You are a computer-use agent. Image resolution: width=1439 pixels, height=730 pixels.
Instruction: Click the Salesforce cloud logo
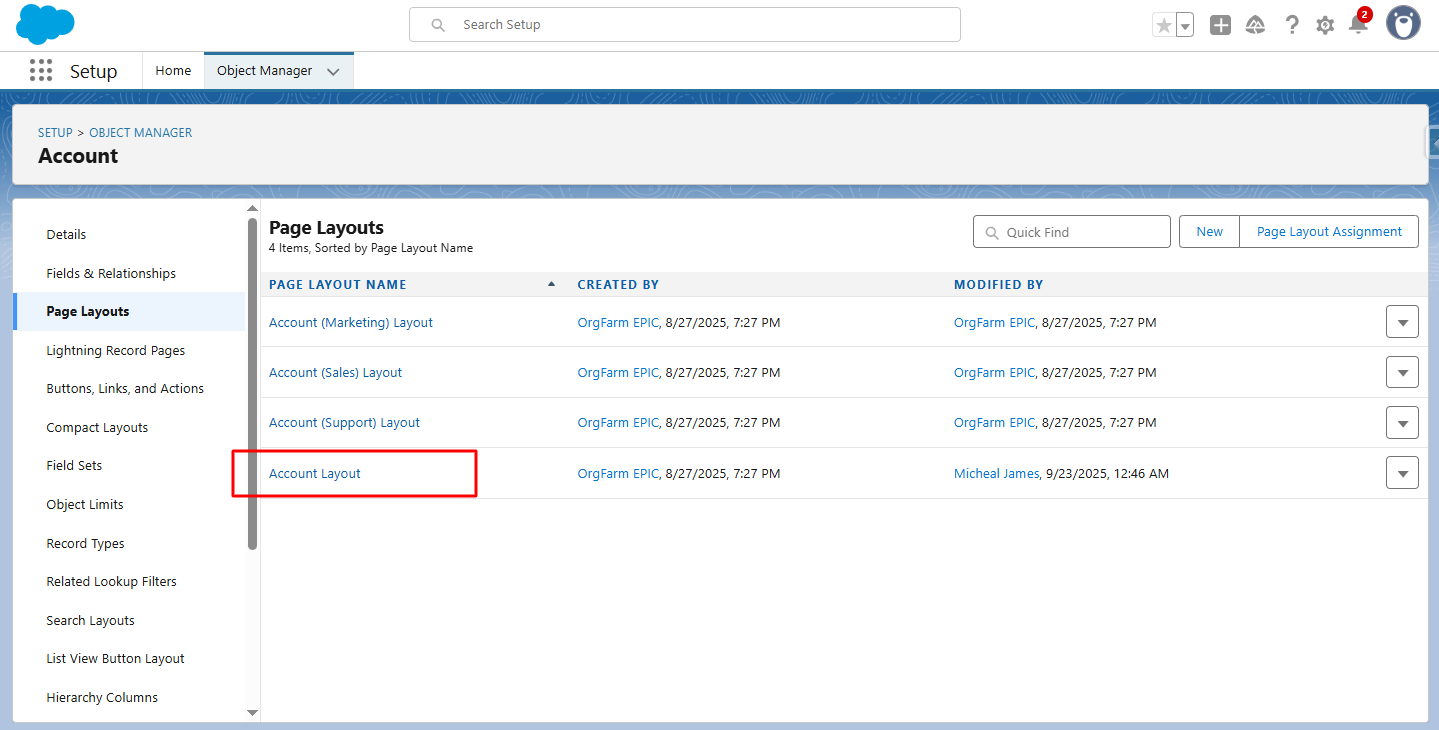point(46,24)
